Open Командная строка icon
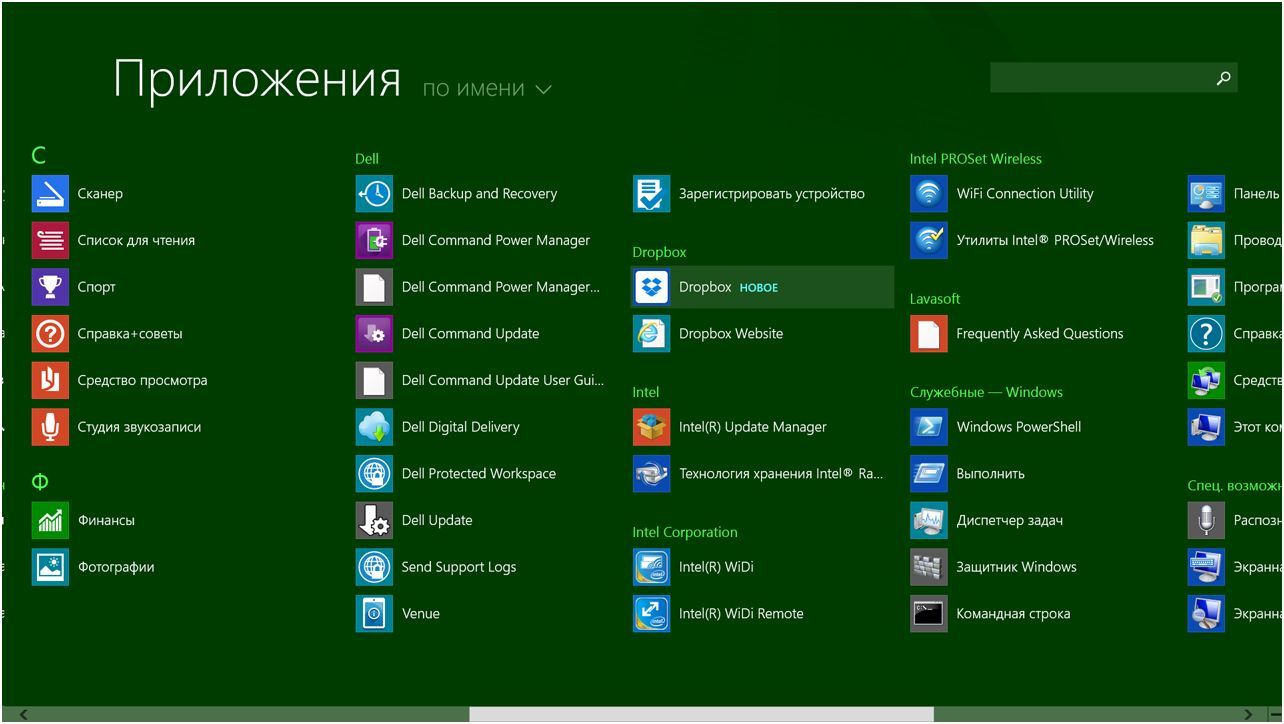This screenshot has width=1284, height=724. click(x=928, y=614)
